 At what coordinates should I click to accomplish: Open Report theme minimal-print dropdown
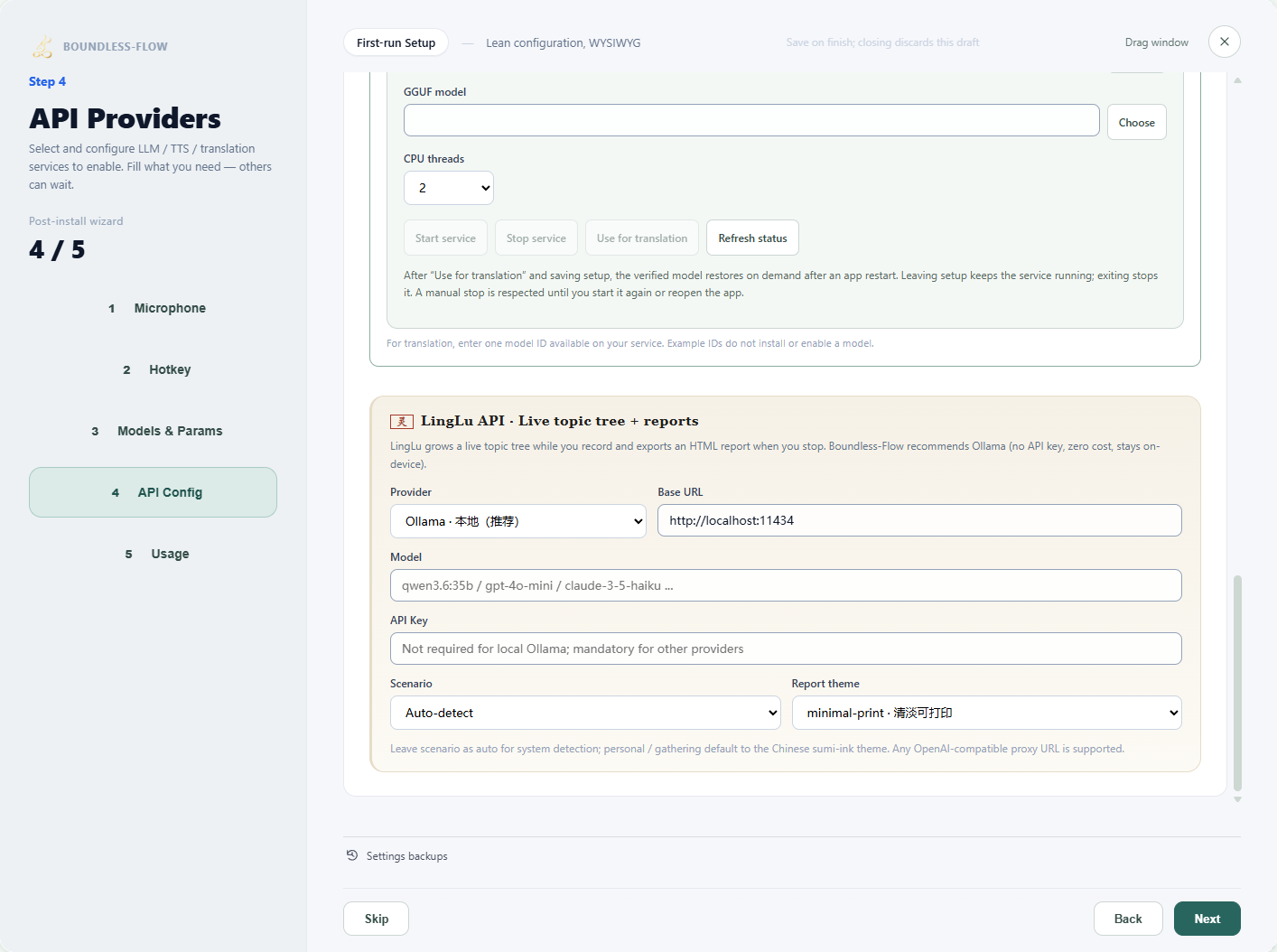click(987, 713)
